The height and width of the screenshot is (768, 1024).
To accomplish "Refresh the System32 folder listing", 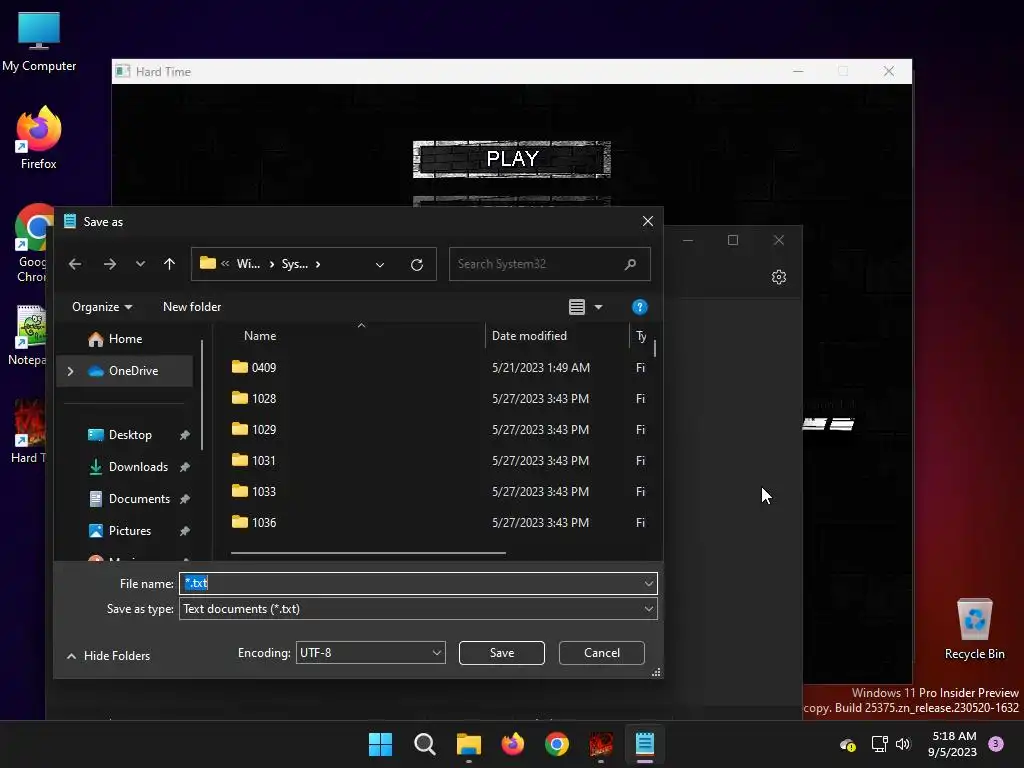I will coord(417,264).
